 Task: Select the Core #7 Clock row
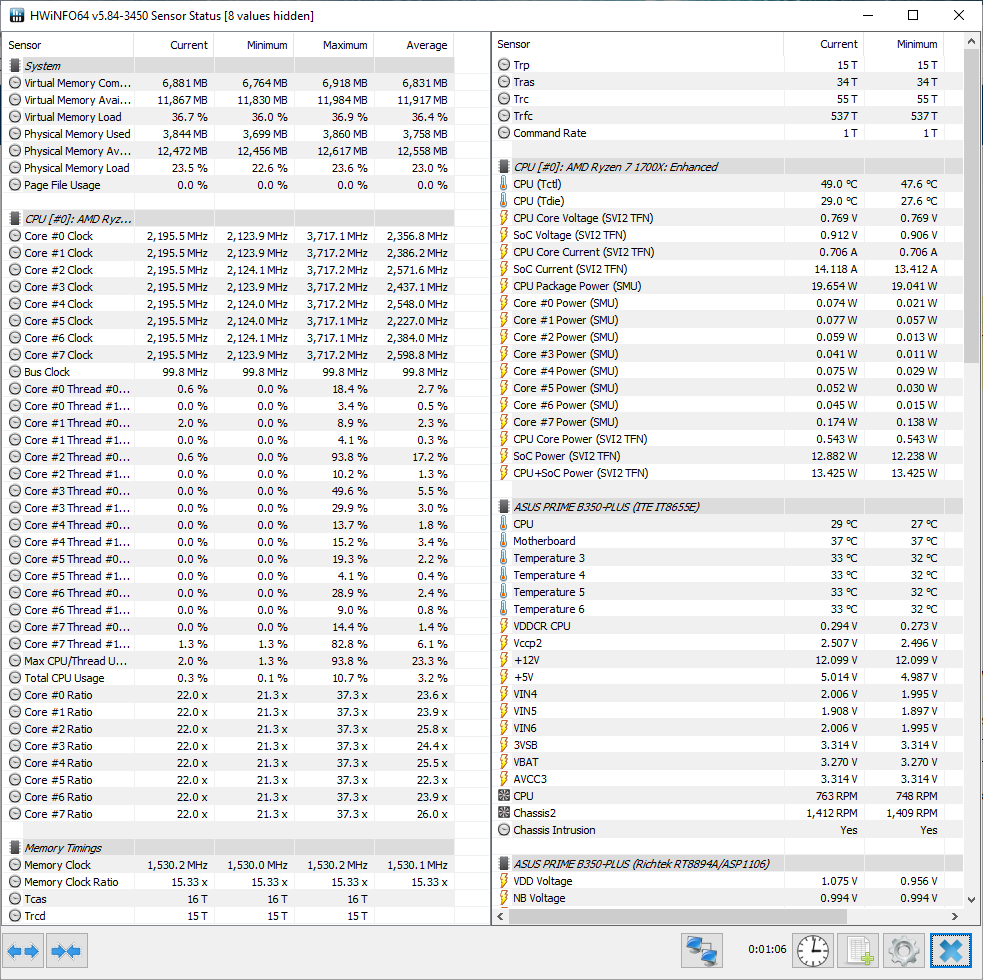(x=228, y=355)
